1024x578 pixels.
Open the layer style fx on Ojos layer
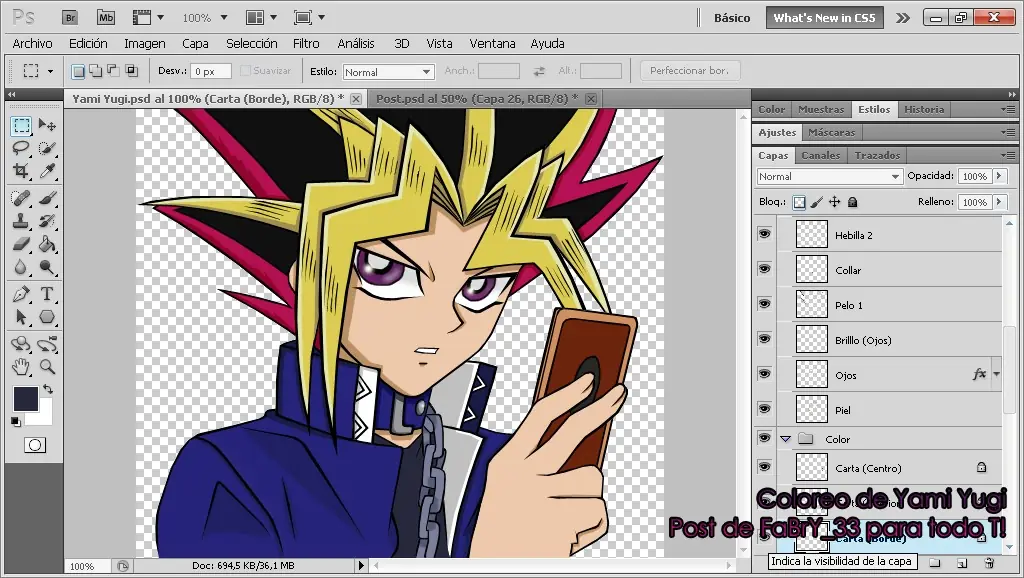click(977, 373)
